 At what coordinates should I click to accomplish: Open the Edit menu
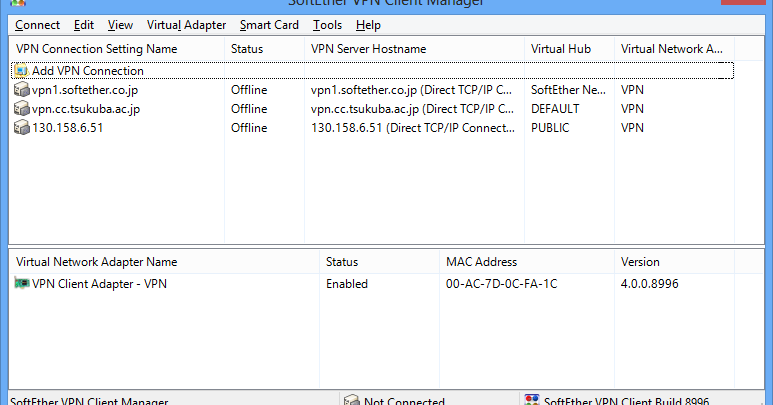point(84,25)
